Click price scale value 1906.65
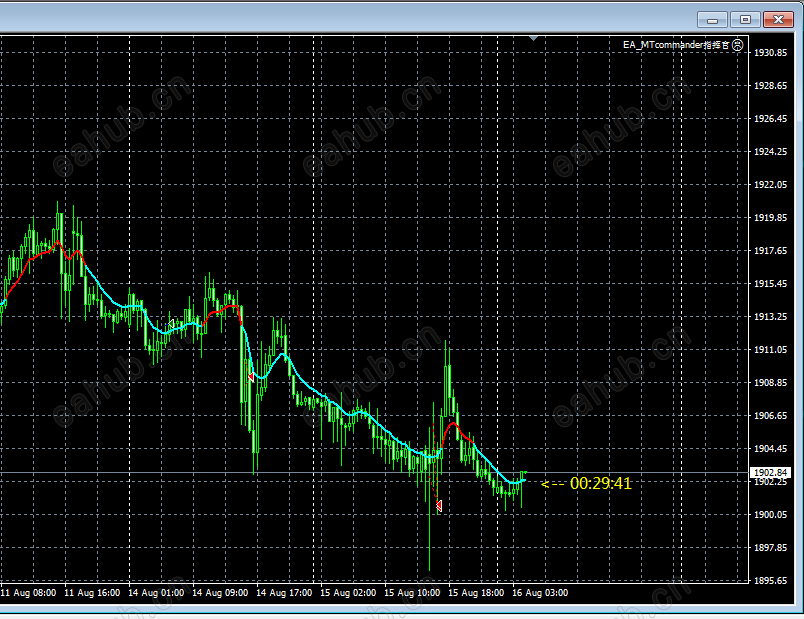This screenshot has height=619, width=804. 770,415
